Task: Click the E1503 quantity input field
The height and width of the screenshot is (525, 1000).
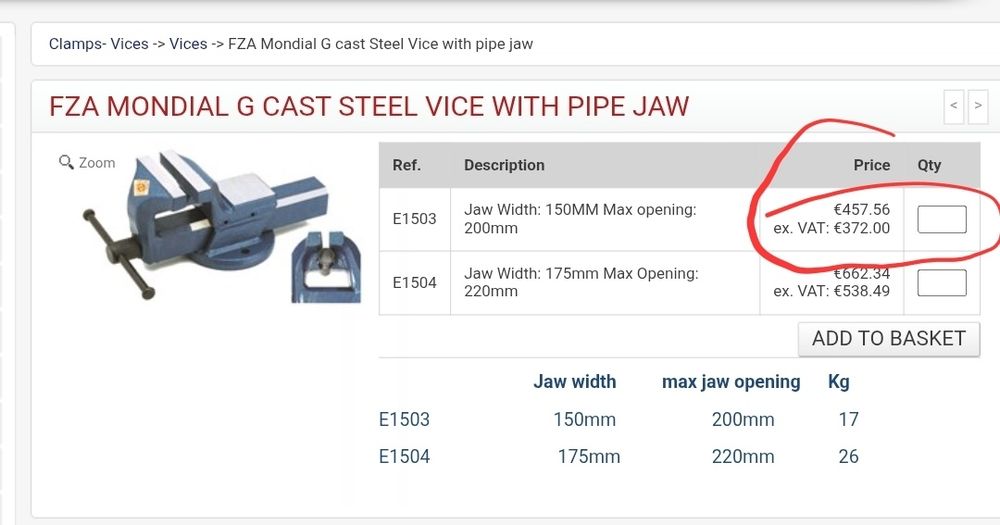Action: coord(941,219)
